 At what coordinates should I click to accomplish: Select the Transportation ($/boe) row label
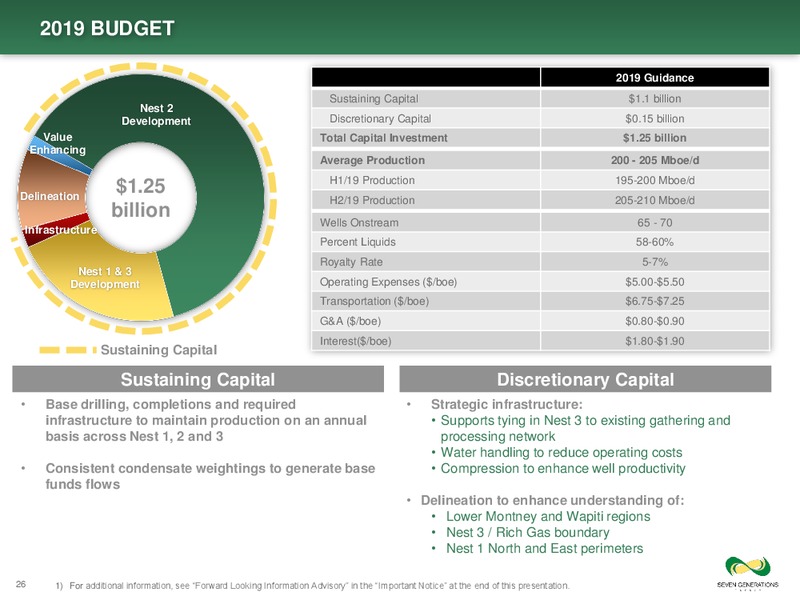click(374, 301)
